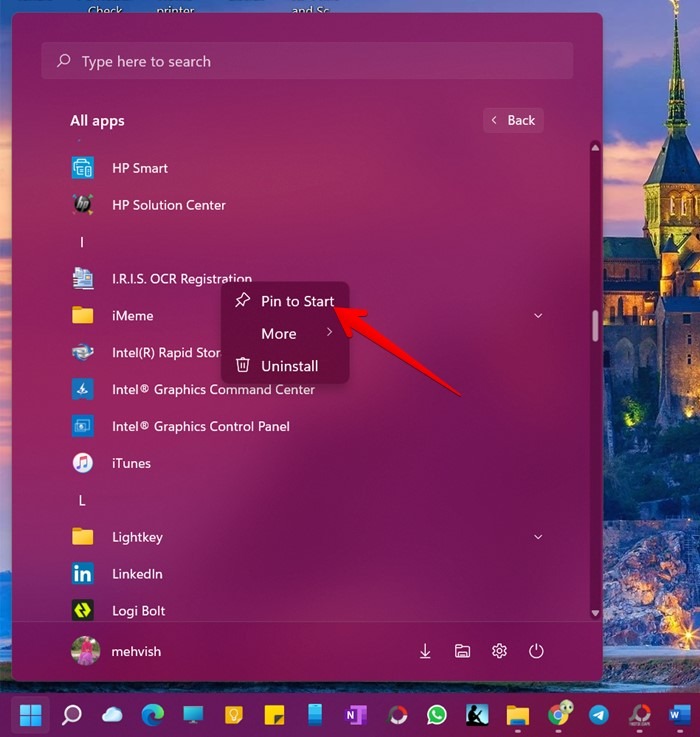700x737 pixels.
Task: Open Microsoft Word on taskbar
Action: click(680, 715)
